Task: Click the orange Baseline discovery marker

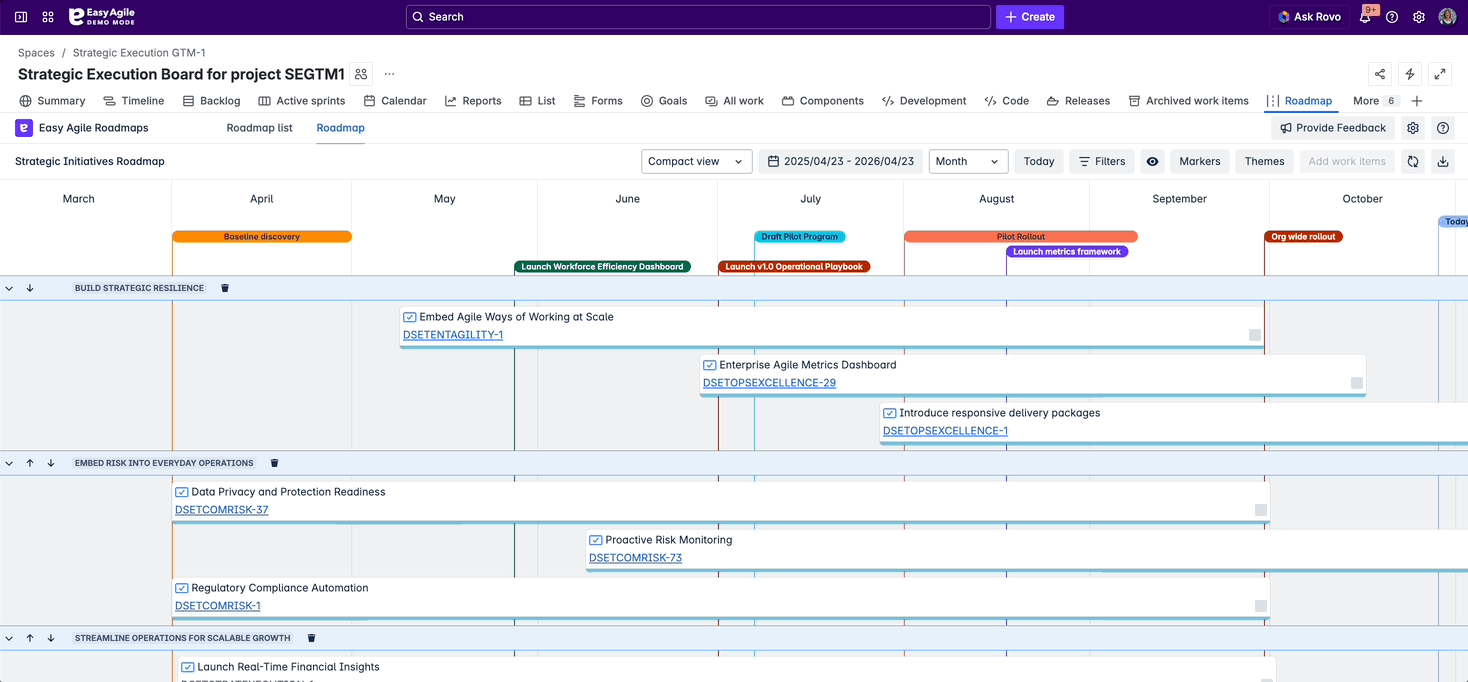Action: point(261,237)
